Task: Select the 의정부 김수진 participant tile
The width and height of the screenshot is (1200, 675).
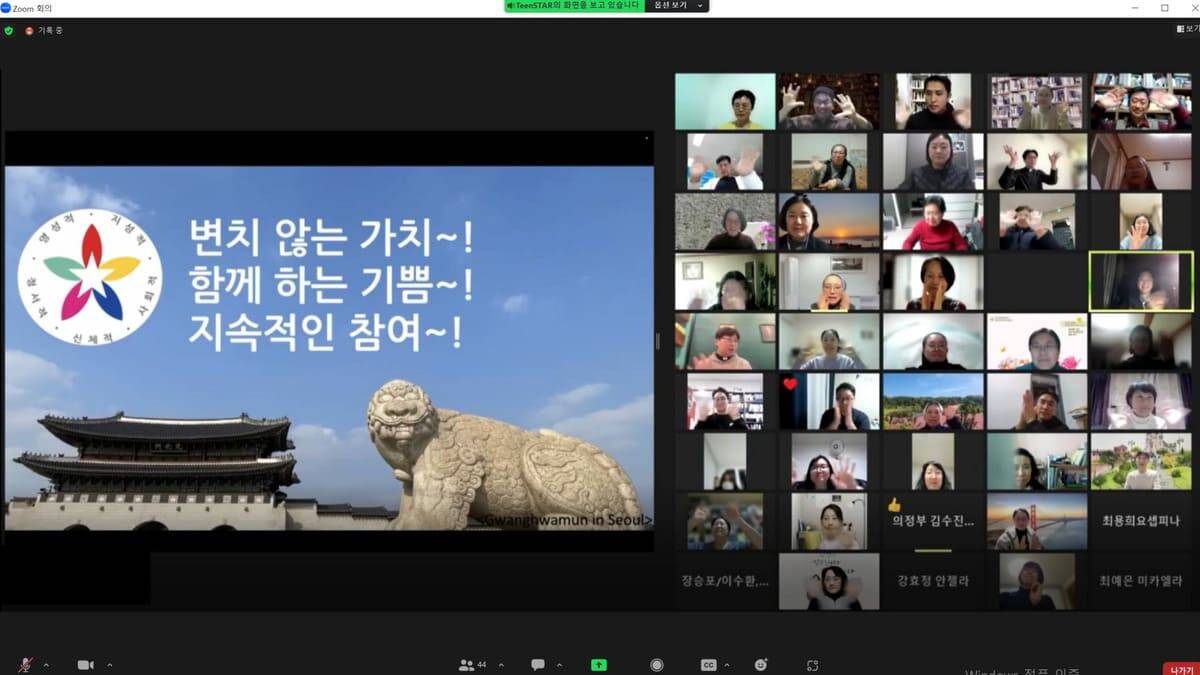Action: (x=932, y=521)
